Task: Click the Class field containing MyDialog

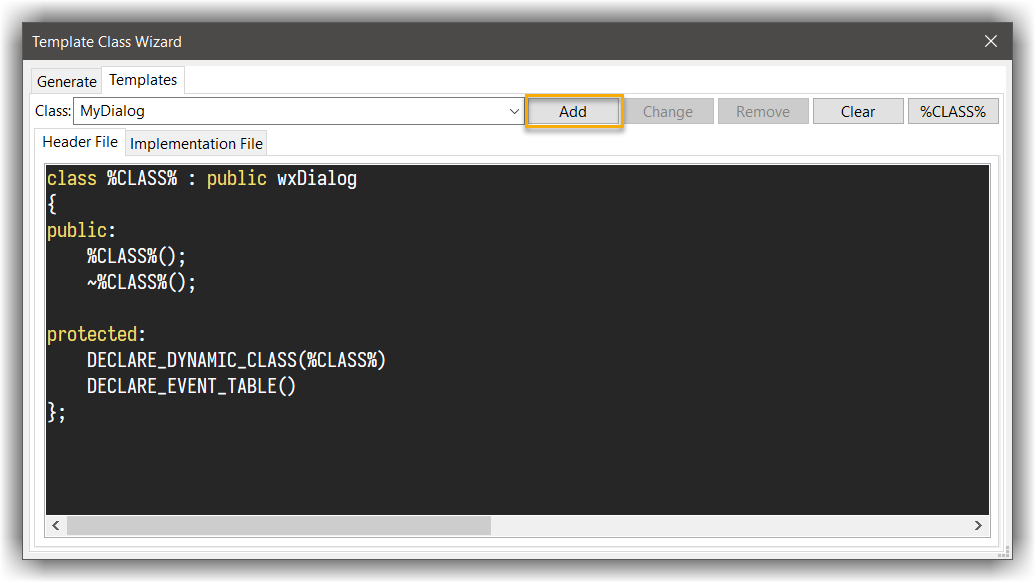Action: [x=290, y=112]
